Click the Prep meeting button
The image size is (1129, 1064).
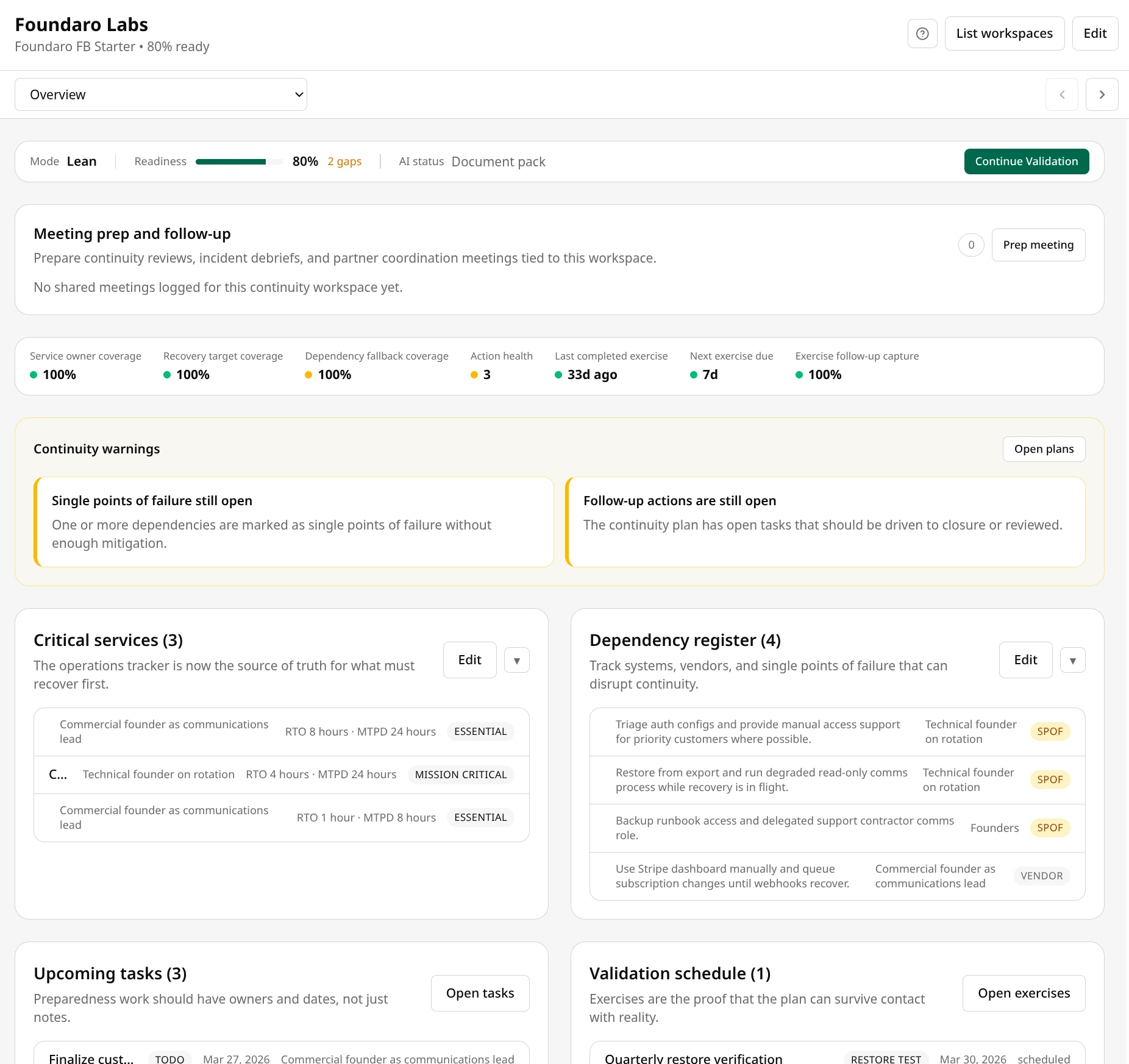pyautogui.click(x=1038, y=244)
